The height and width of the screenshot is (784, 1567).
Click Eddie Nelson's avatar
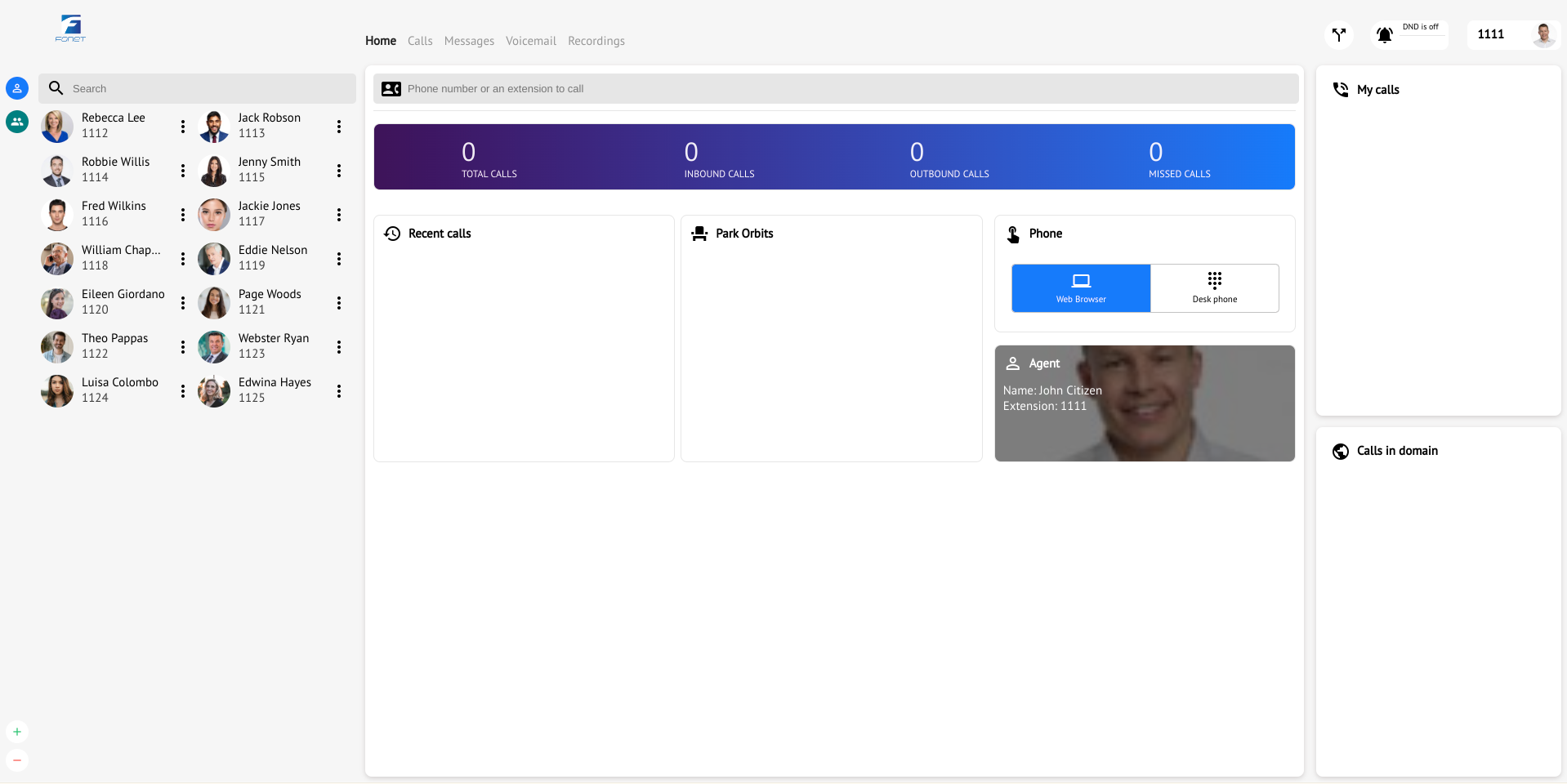(214, 259)
